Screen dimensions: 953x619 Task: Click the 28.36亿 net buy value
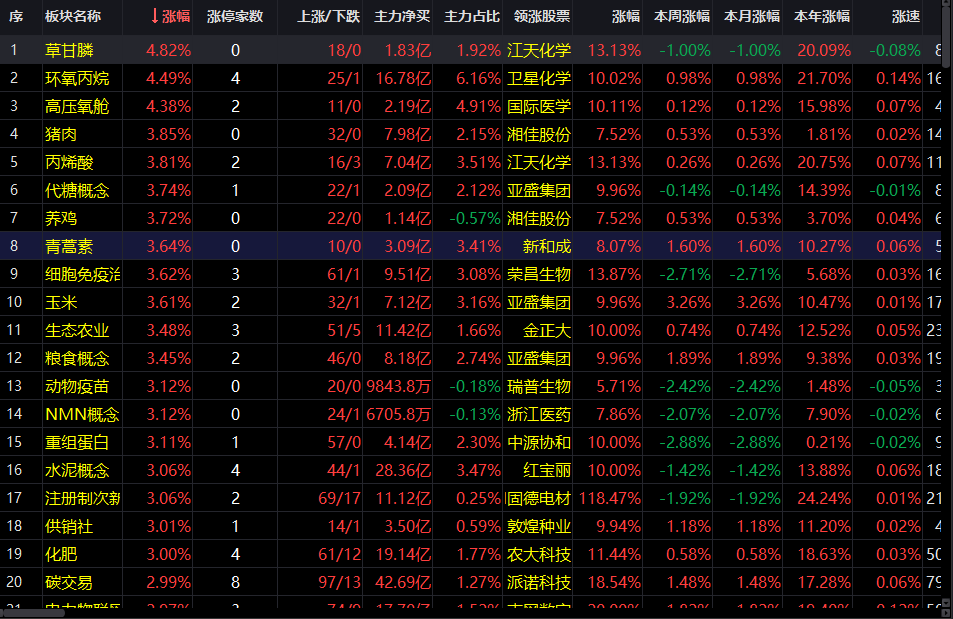403,470
